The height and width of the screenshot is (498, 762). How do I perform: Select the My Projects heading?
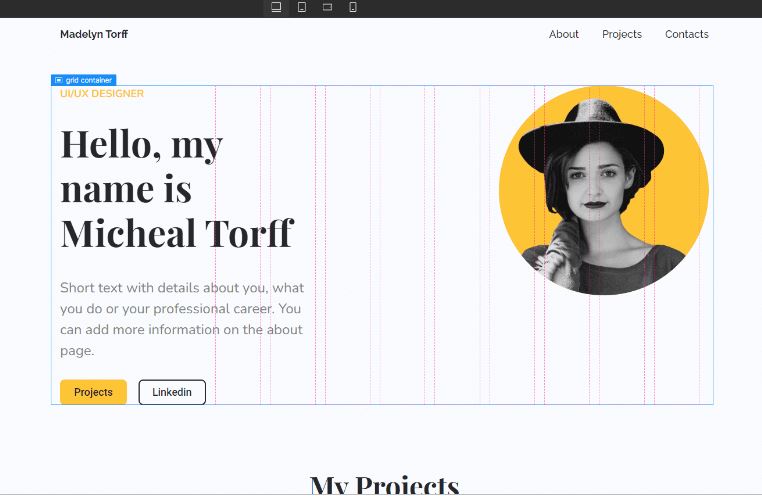click(384, 485)
